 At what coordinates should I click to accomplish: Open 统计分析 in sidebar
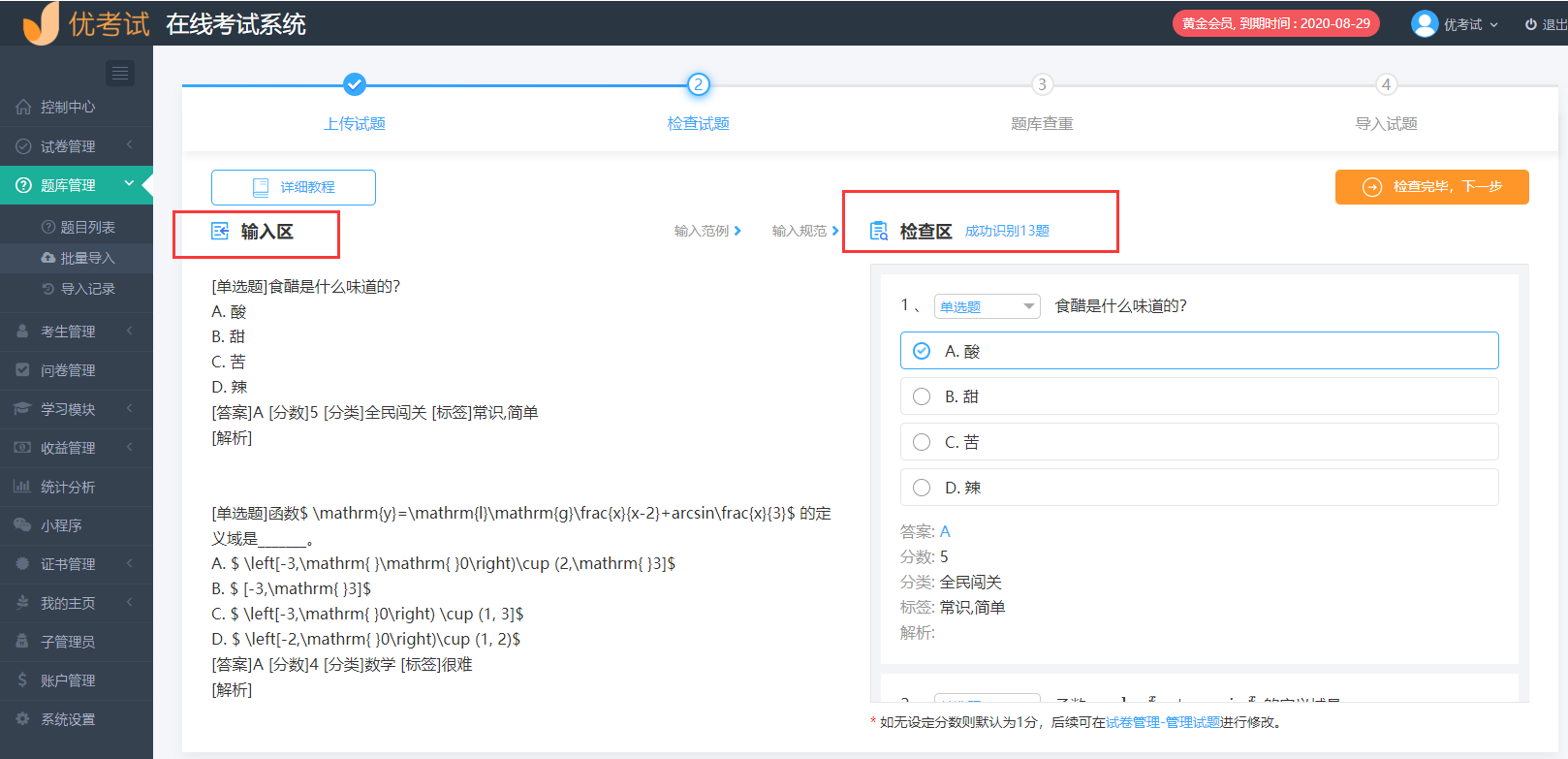pyautogui.click(x=77, y=487)
